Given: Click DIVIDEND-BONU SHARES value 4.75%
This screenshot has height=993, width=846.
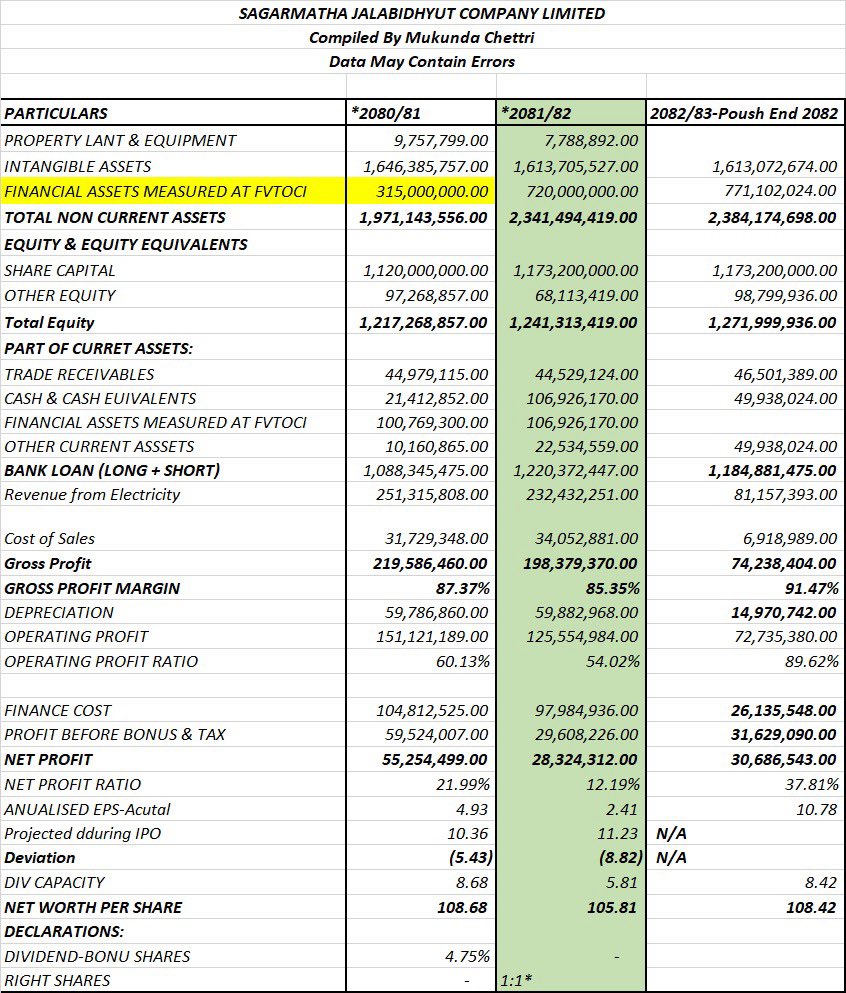Looking at the screenshot, I should (x=467, y=956).
